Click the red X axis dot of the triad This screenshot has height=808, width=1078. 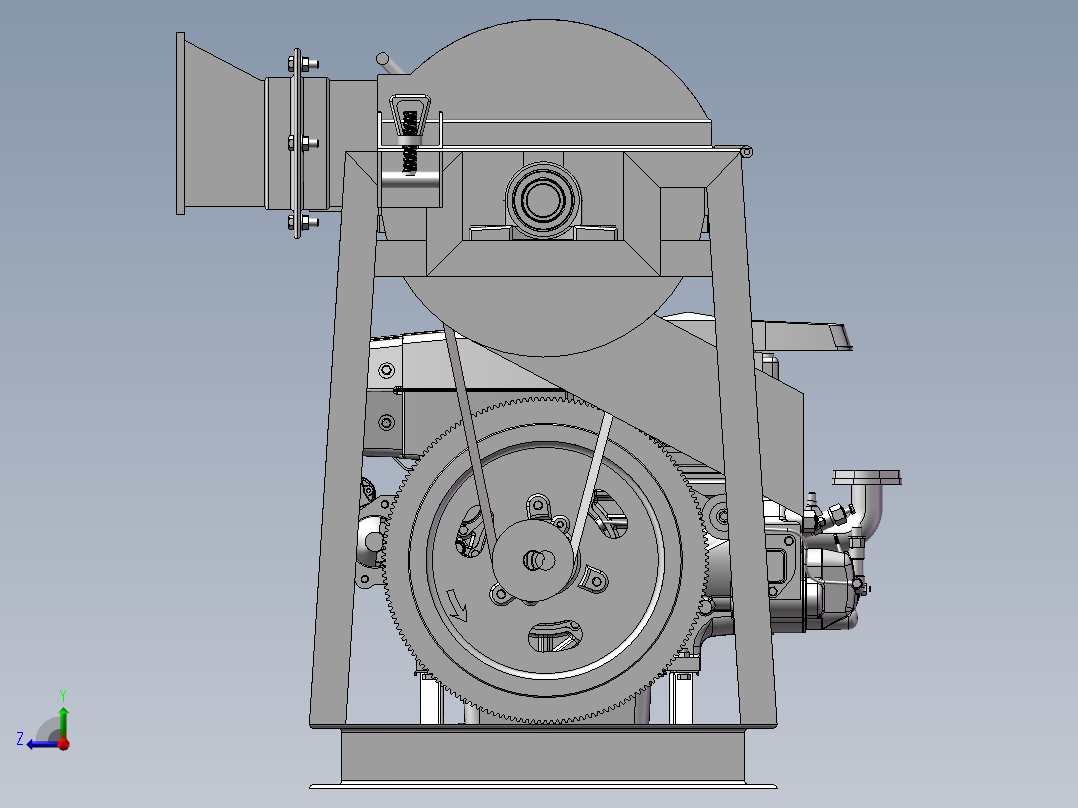(64, 743)
